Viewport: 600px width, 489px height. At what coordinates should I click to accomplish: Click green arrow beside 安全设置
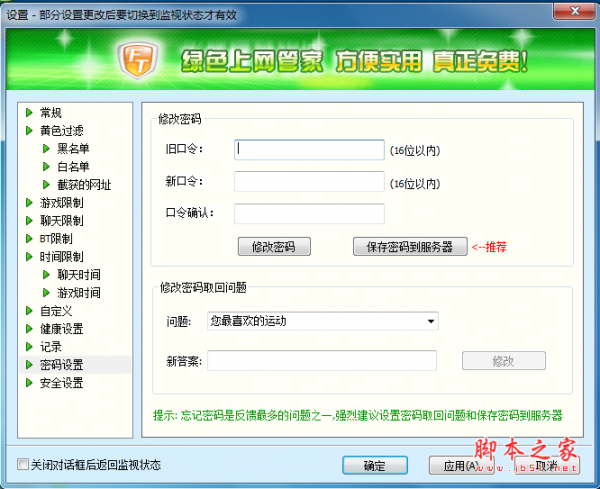point(29,383)
